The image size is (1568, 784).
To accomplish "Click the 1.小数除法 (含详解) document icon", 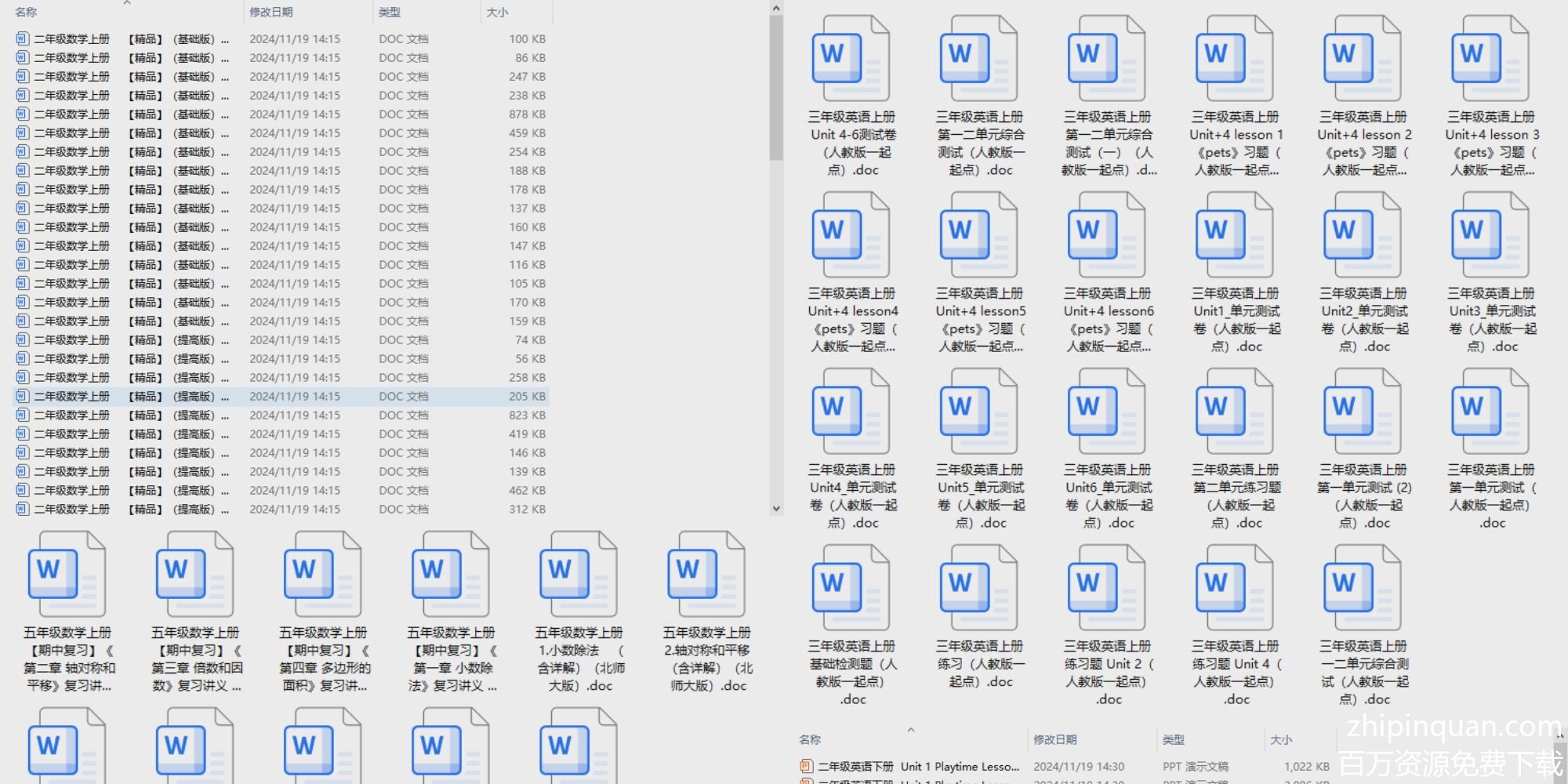I will click(579, 575).
